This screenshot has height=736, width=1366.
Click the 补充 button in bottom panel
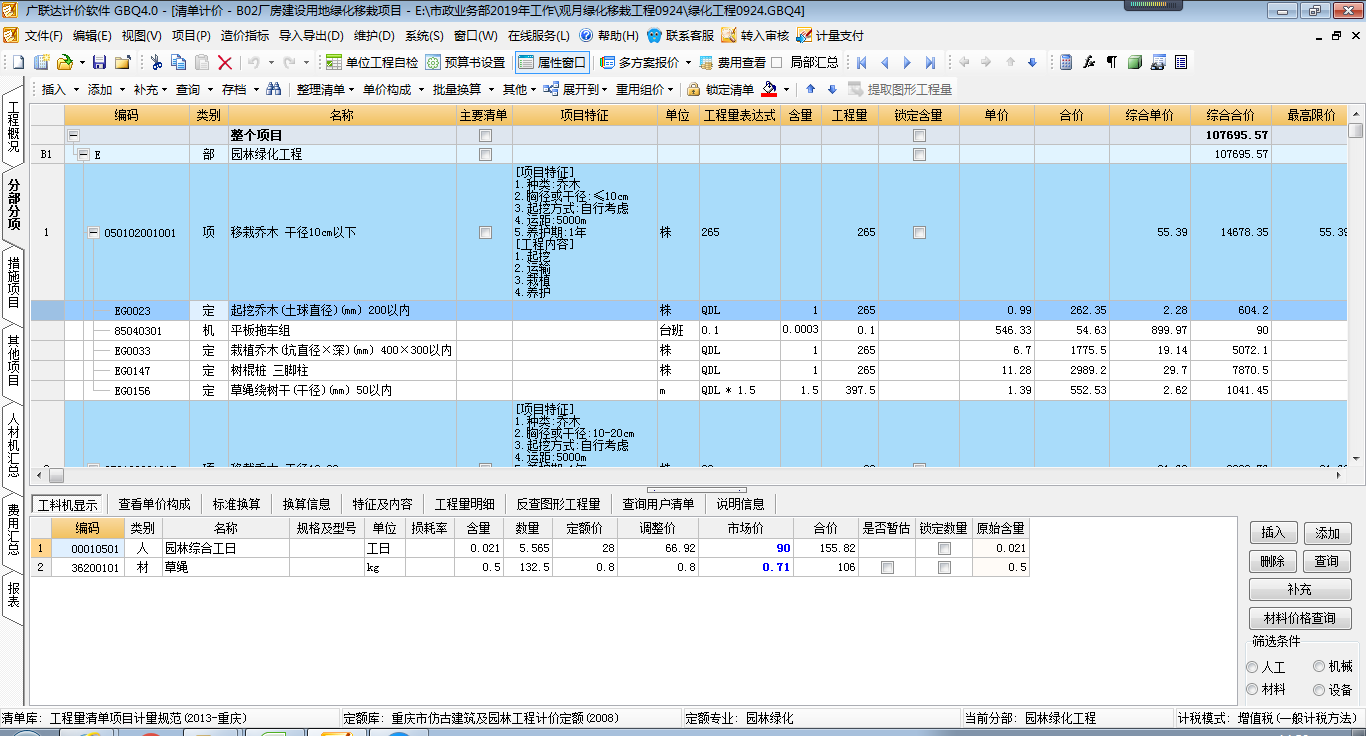coord(1300,590)
